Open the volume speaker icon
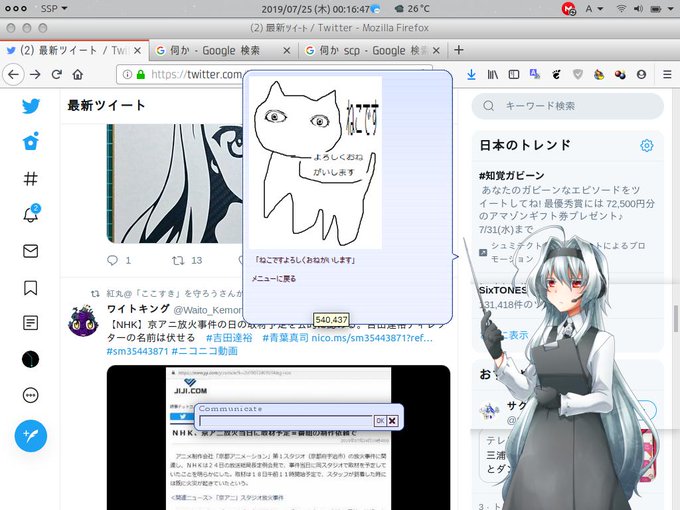 [x=638, y=9]
